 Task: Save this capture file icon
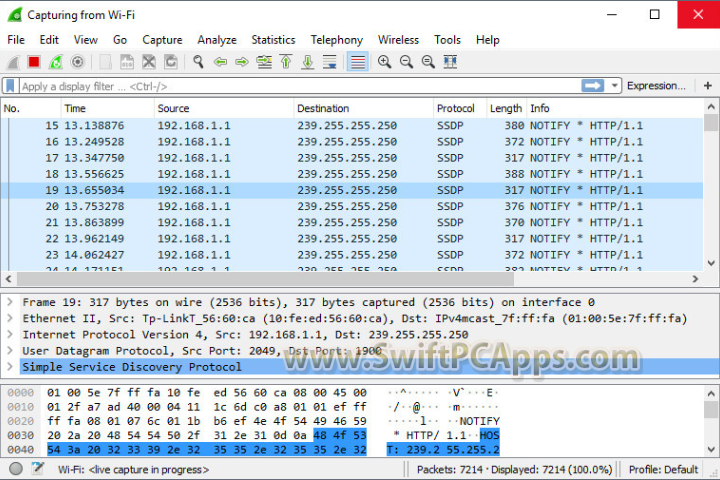point(127,62)
